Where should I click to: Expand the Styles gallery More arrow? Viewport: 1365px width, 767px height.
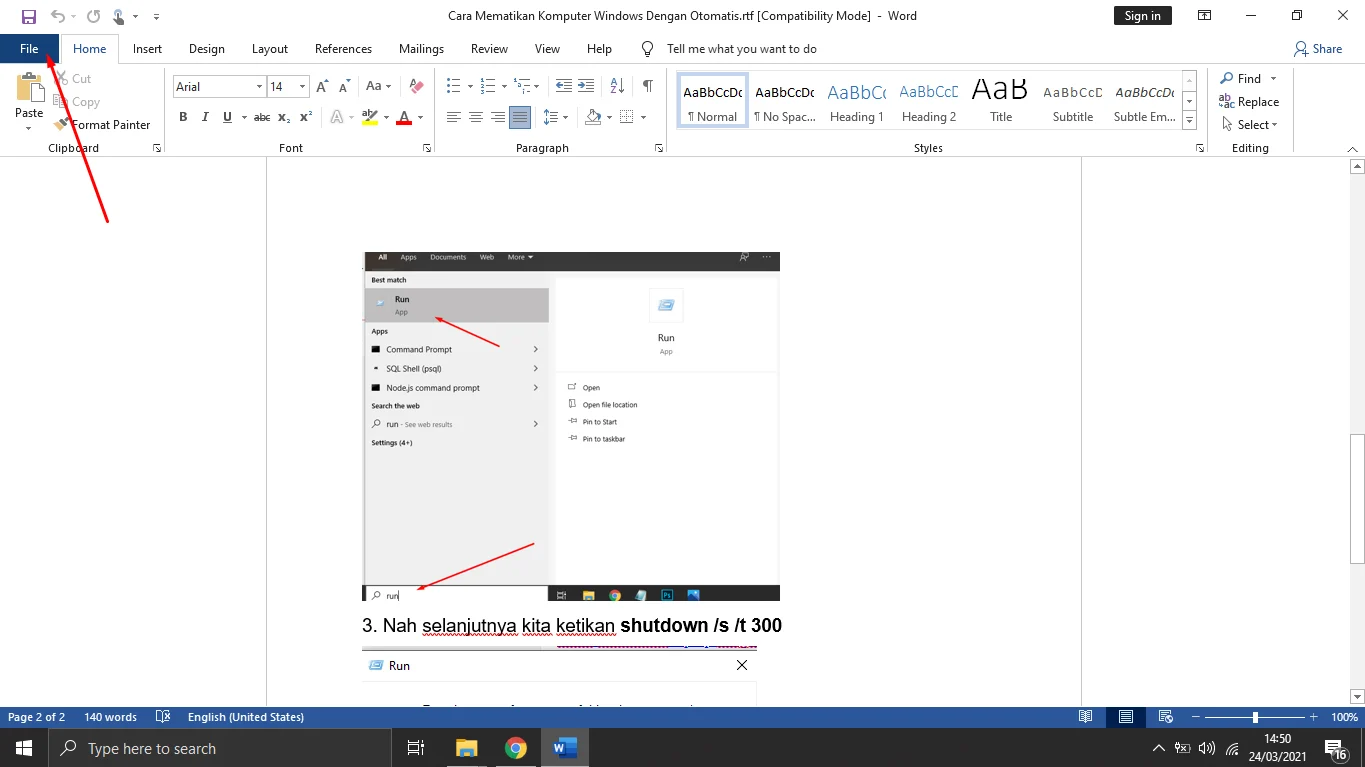click(x=1189, y=121)
